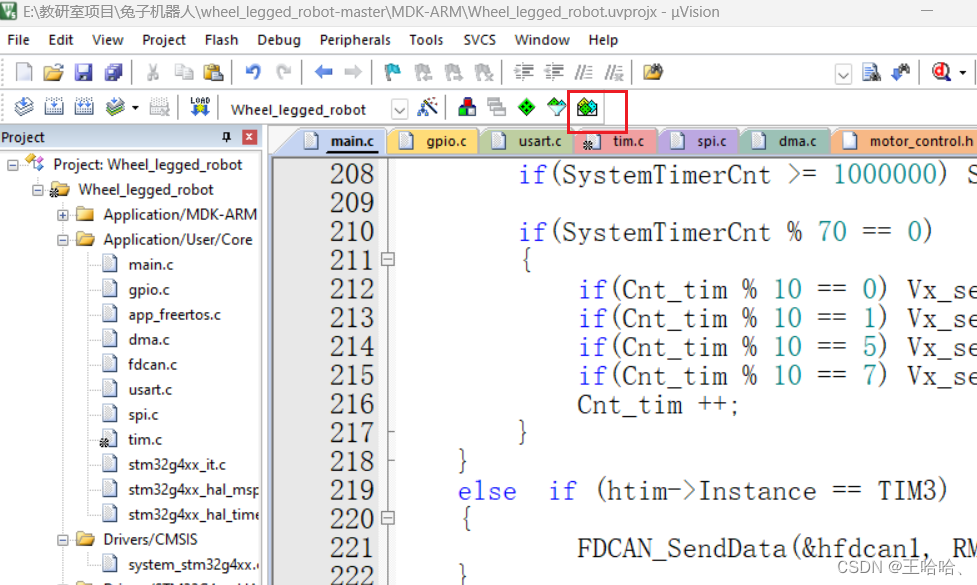Open the Peripherals menu

[355, 40]
